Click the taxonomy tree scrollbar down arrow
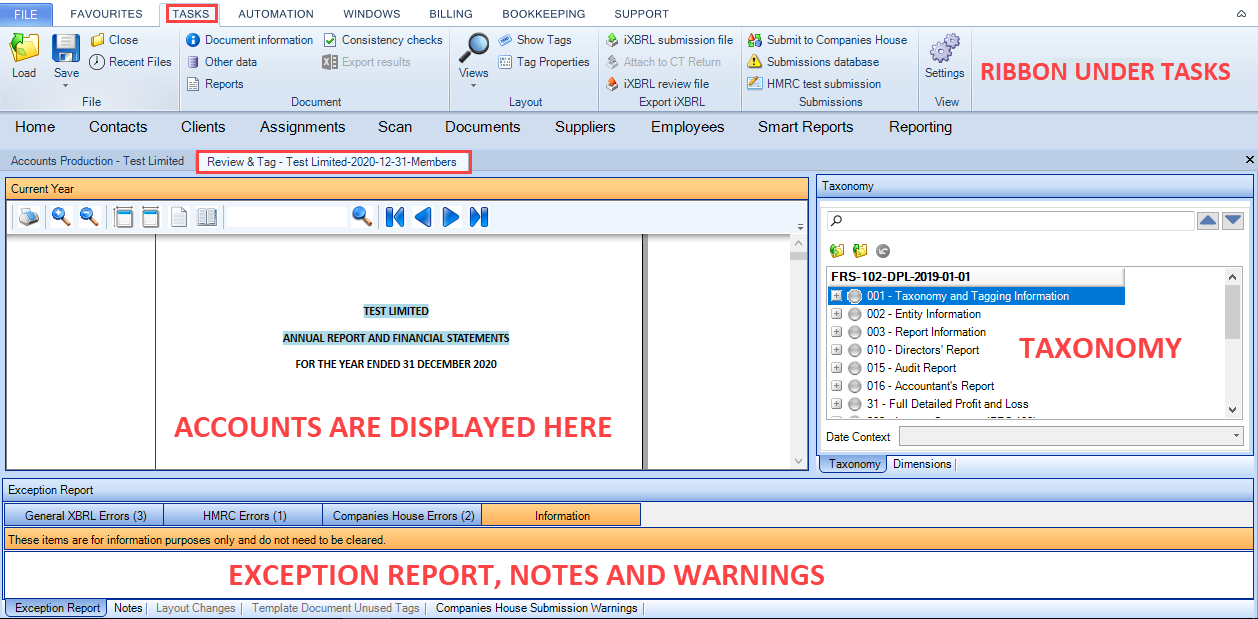The image size is (1258, 619). [1232, 410]
